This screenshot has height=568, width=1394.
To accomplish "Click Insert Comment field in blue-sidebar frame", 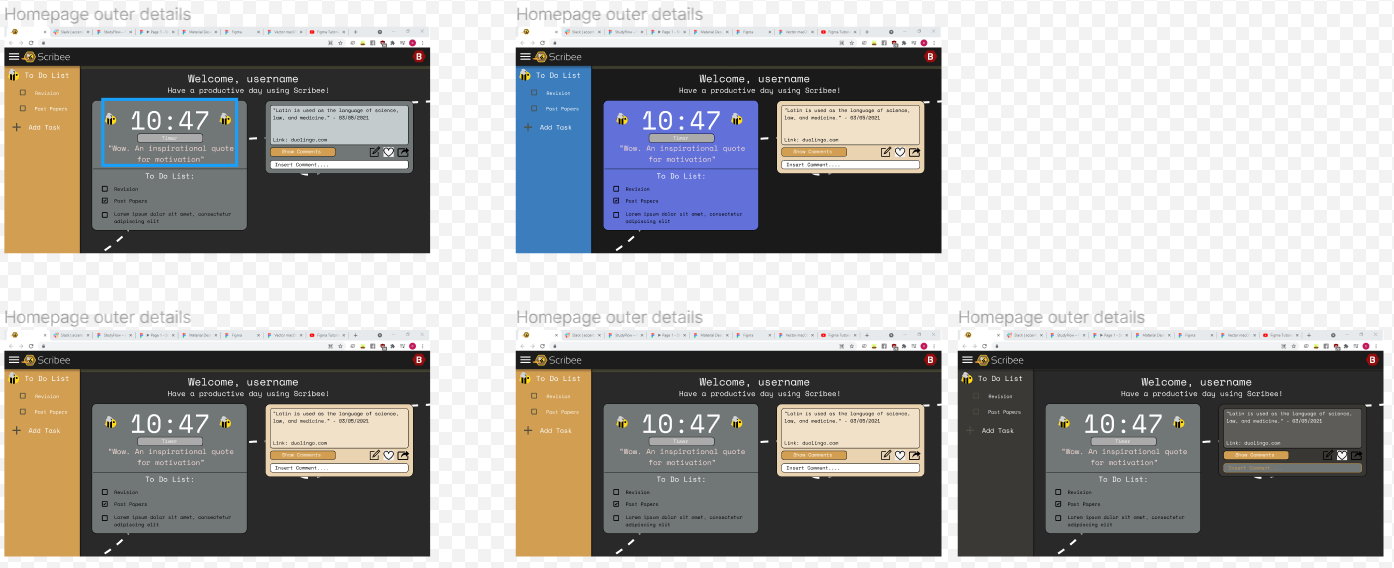I will click(x=851, y=164).
